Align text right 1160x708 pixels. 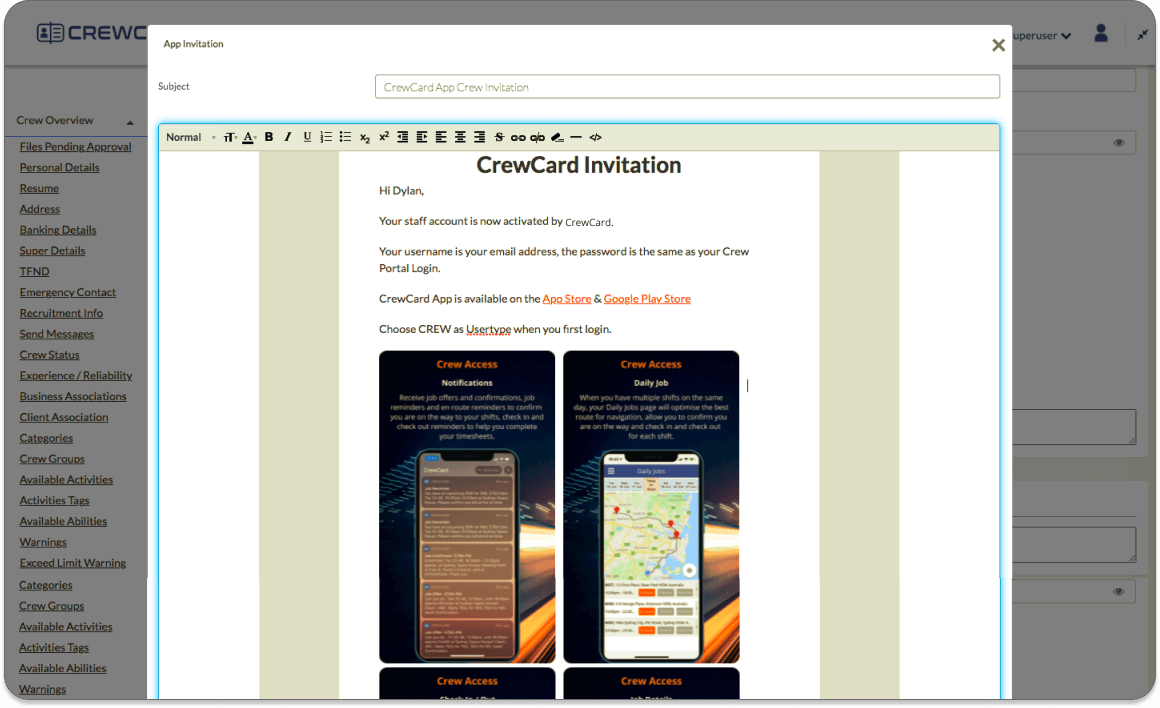pos(479,137)
